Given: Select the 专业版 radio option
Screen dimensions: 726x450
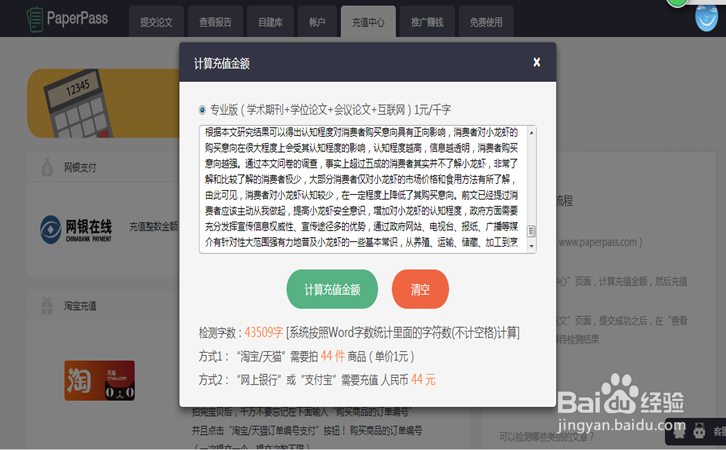Looking at the screenshot, I should coord(202,110).
